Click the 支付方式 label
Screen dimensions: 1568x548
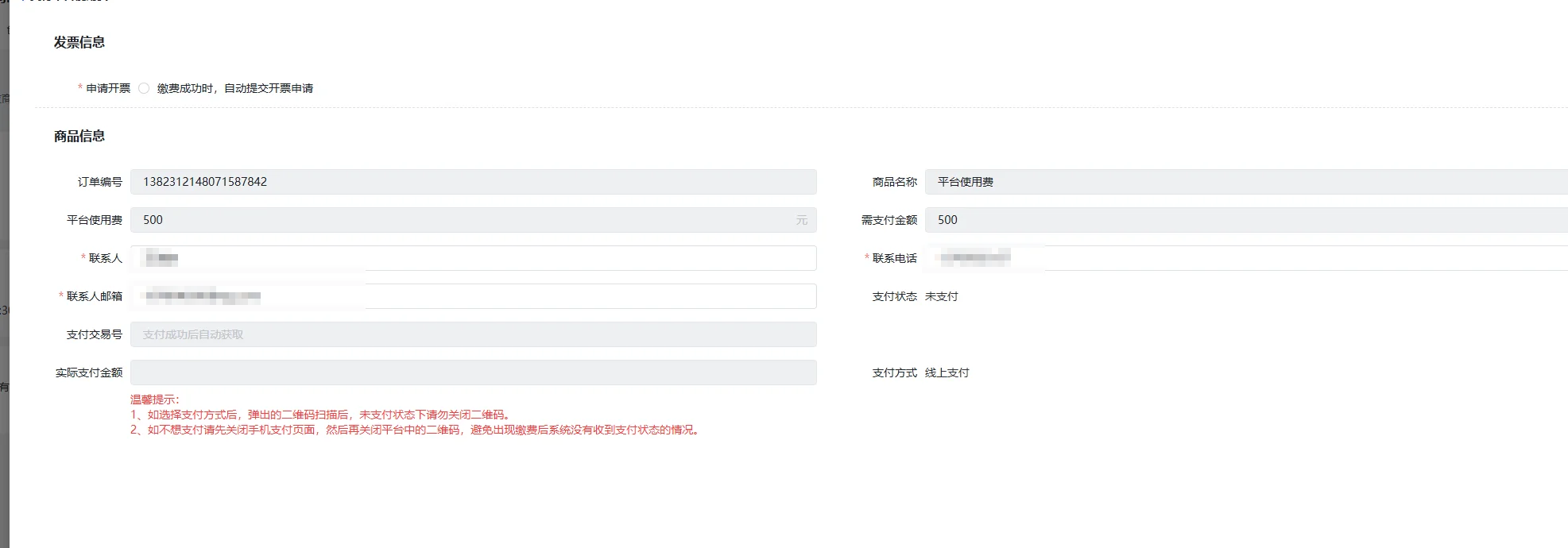pos(895,372)
